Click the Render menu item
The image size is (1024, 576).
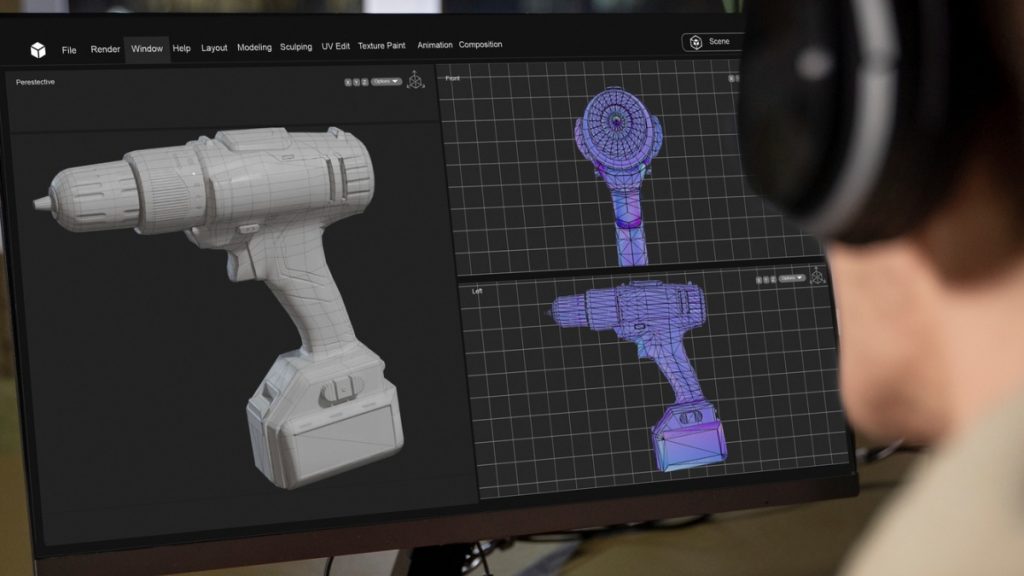point(104,46)
